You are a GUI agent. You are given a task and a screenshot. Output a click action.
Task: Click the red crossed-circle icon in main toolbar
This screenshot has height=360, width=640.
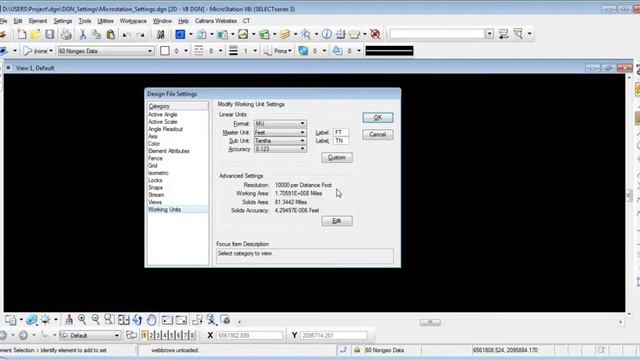375,34
